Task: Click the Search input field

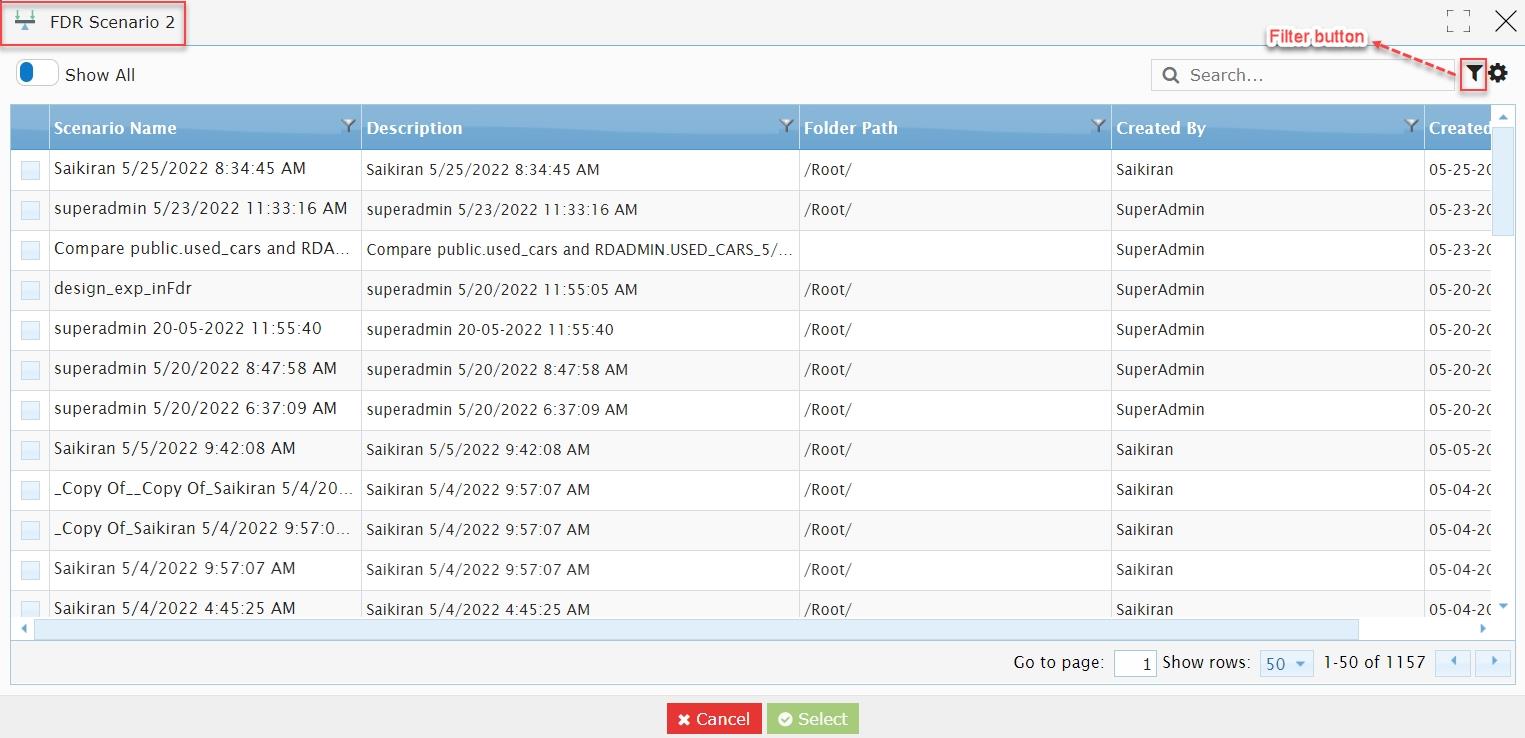Action: point(1303,75)
